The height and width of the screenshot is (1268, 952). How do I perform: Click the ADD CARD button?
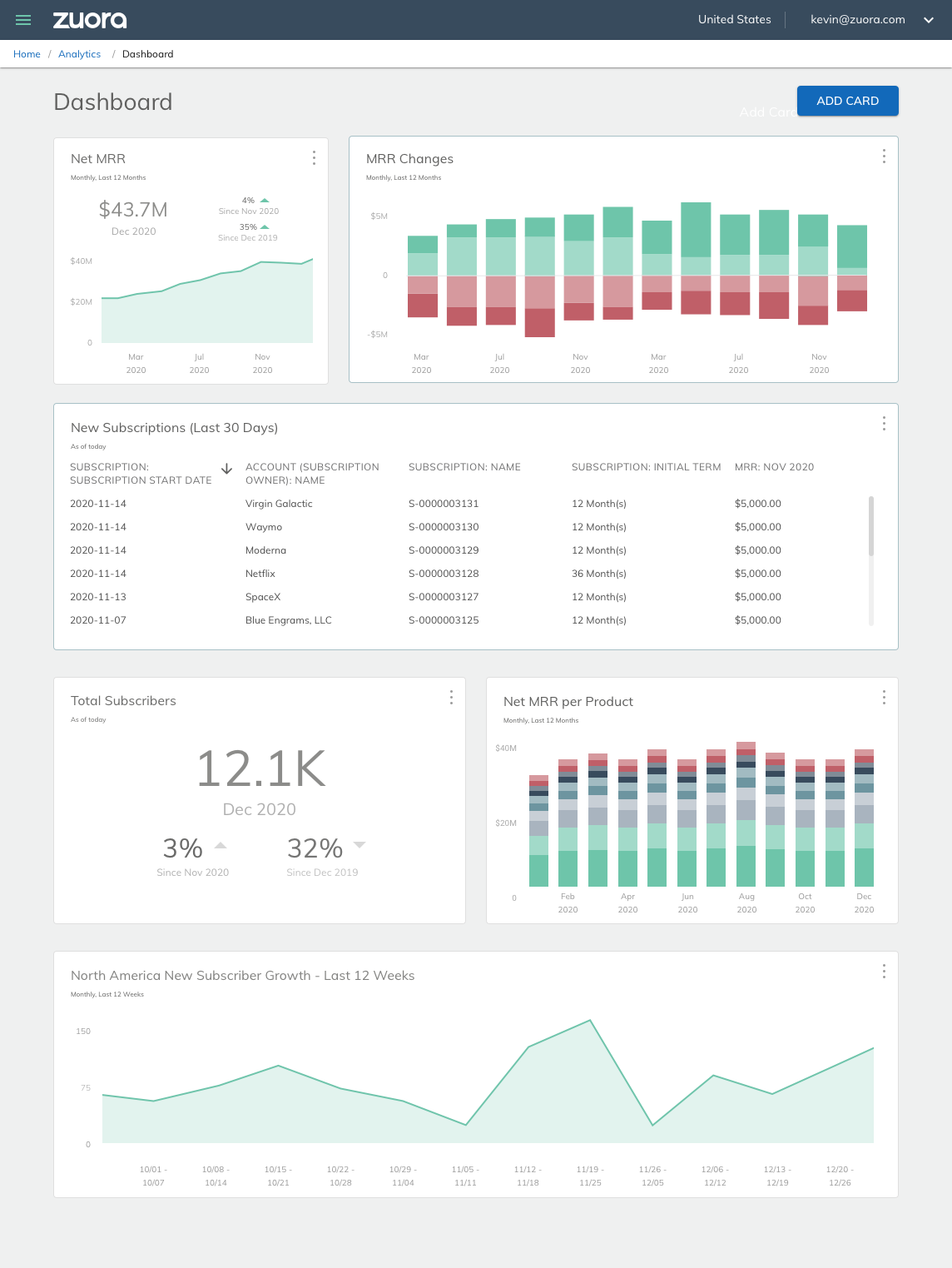click(x=847, y=101)
